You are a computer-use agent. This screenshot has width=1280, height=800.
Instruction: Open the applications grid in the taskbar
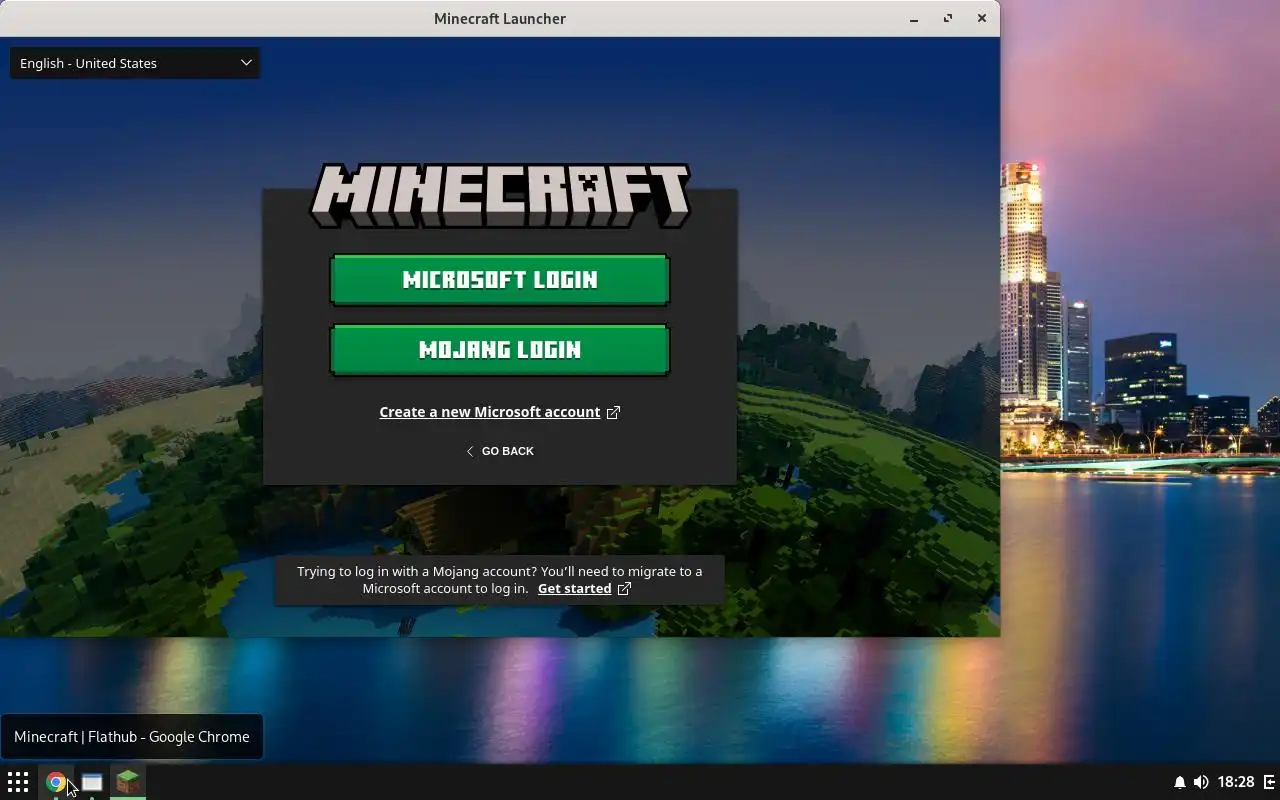[x=18, y=782]
